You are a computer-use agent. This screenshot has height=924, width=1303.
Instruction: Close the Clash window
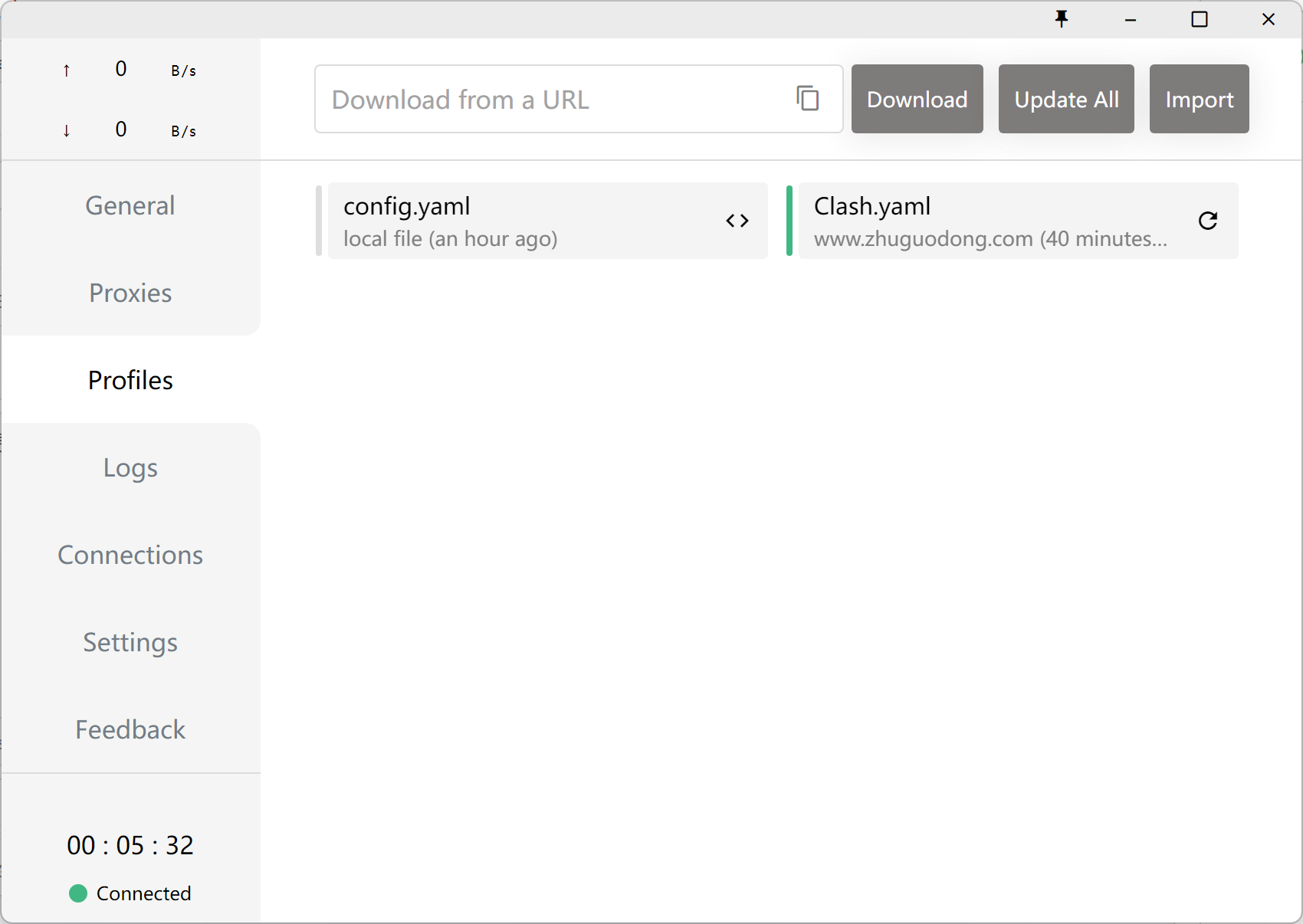pyautogui.click(x=1269, y=19)
